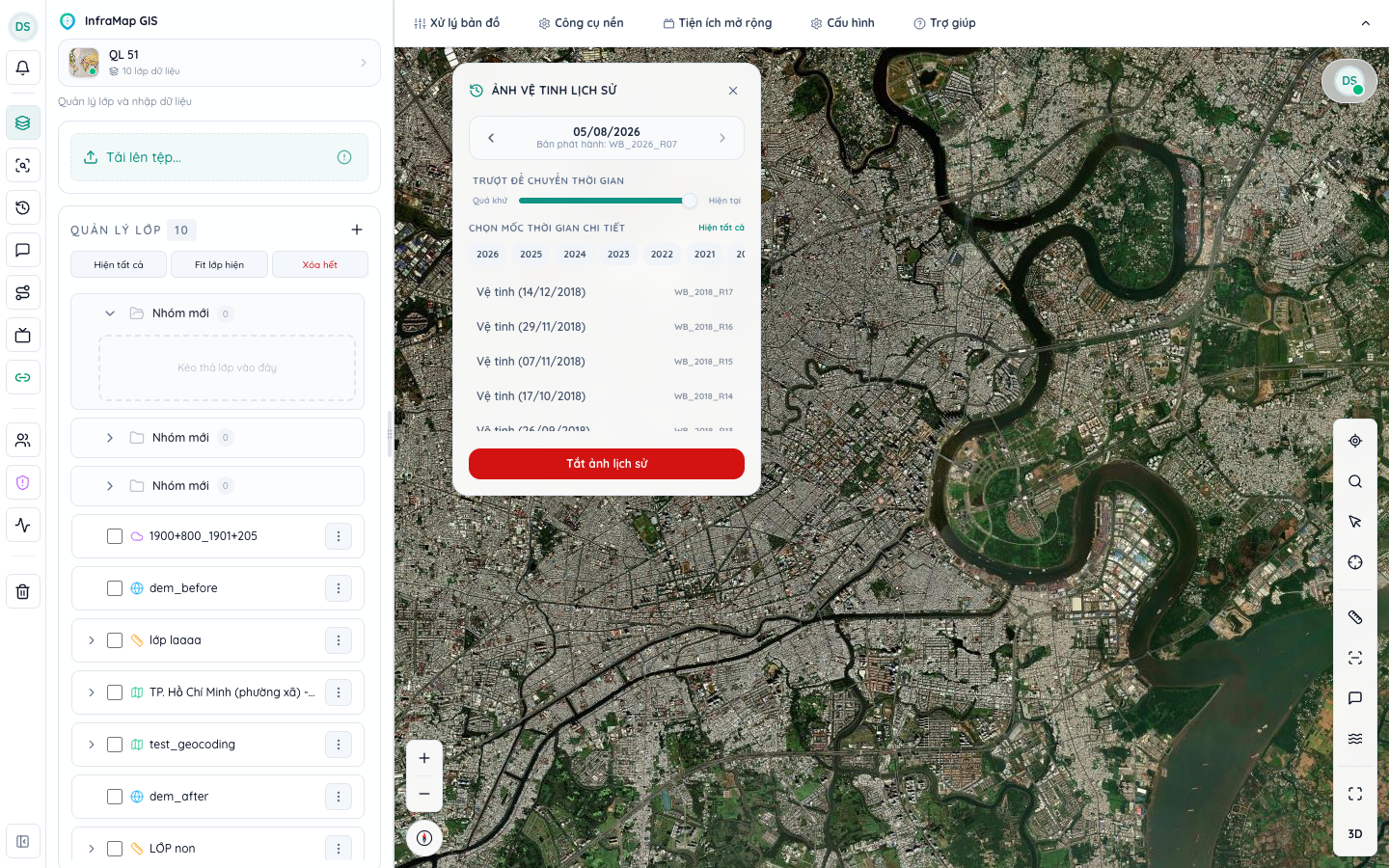Open the Công cụ nền menu
This screenshot has width=1389, height=868.
pyautogui.click(x=581, y=23)
